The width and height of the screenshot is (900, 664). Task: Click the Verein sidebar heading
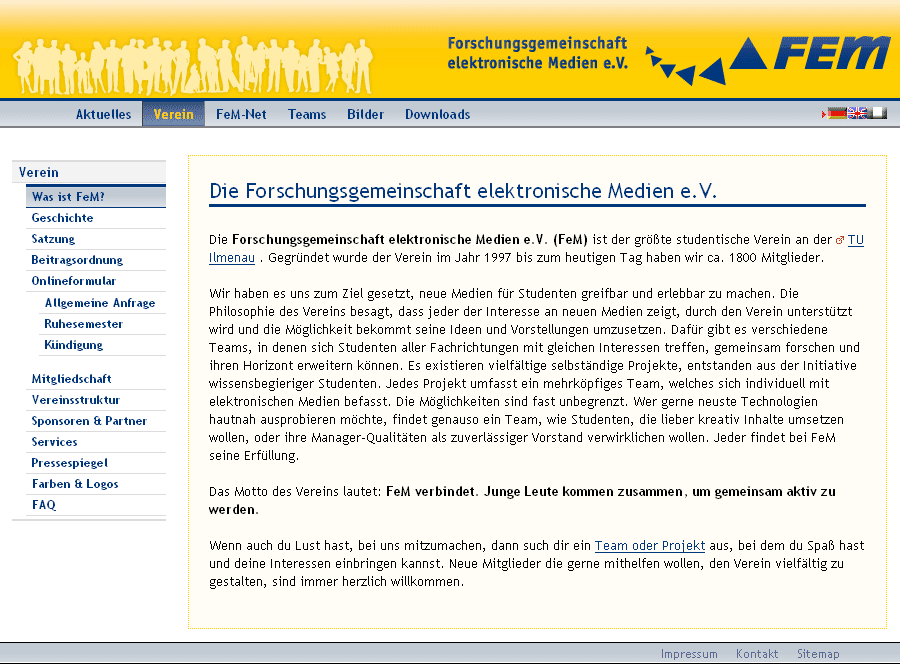tap(89, 172)
